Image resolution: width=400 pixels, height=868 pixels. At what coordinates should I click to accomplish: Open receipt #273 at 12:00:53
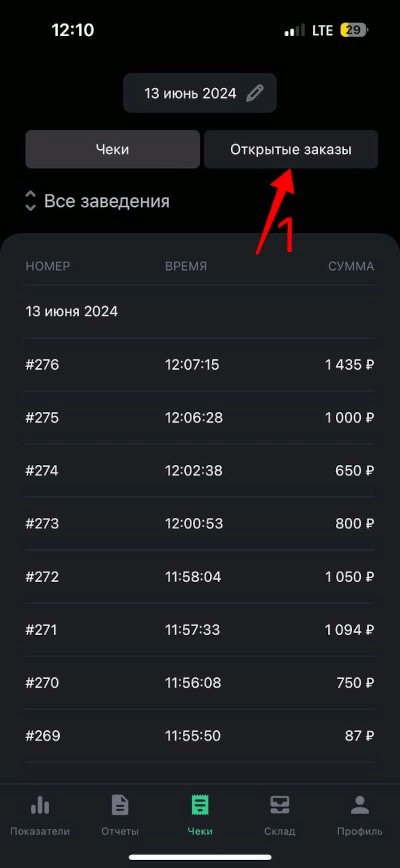click(x=200, y=523)
